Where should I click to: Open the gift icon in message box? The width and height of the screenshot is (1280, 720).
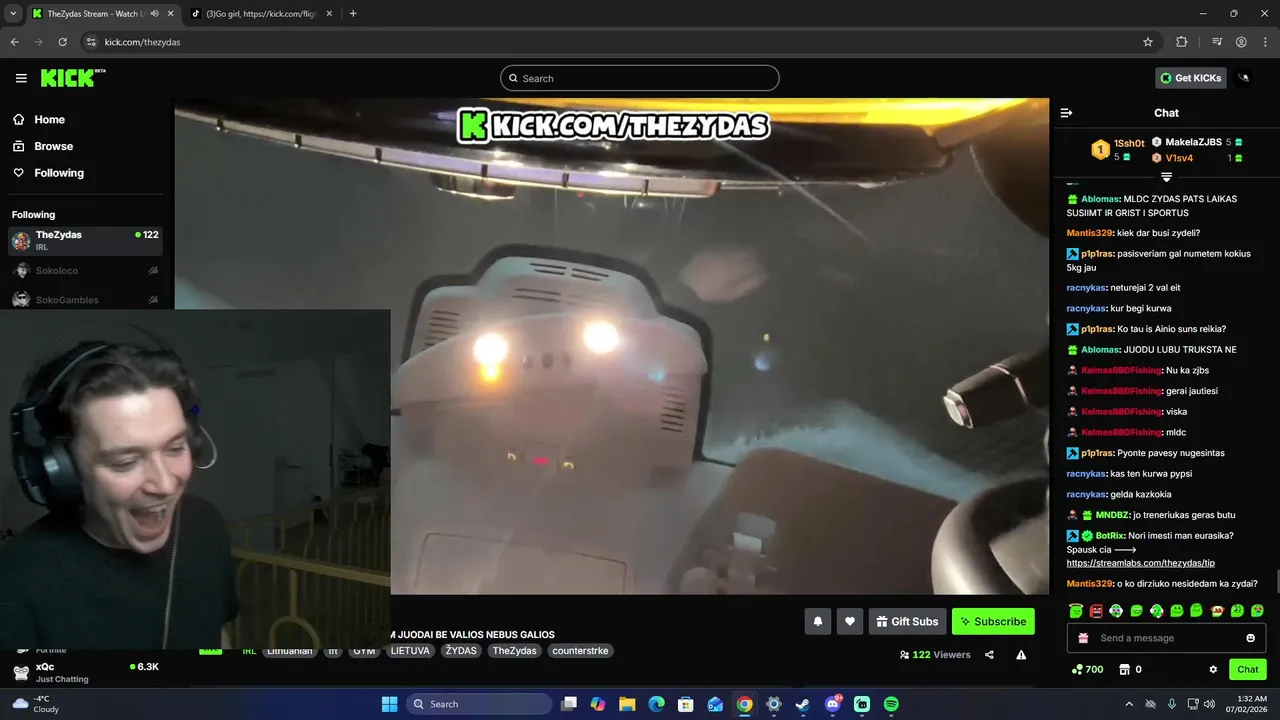(x=1083, y=638)
